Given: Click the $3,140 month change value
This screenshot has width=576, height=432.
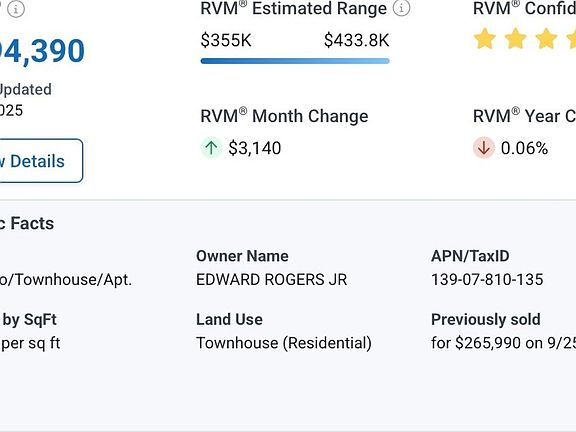Looking at the screenshot, I should (x=255, y=148).
